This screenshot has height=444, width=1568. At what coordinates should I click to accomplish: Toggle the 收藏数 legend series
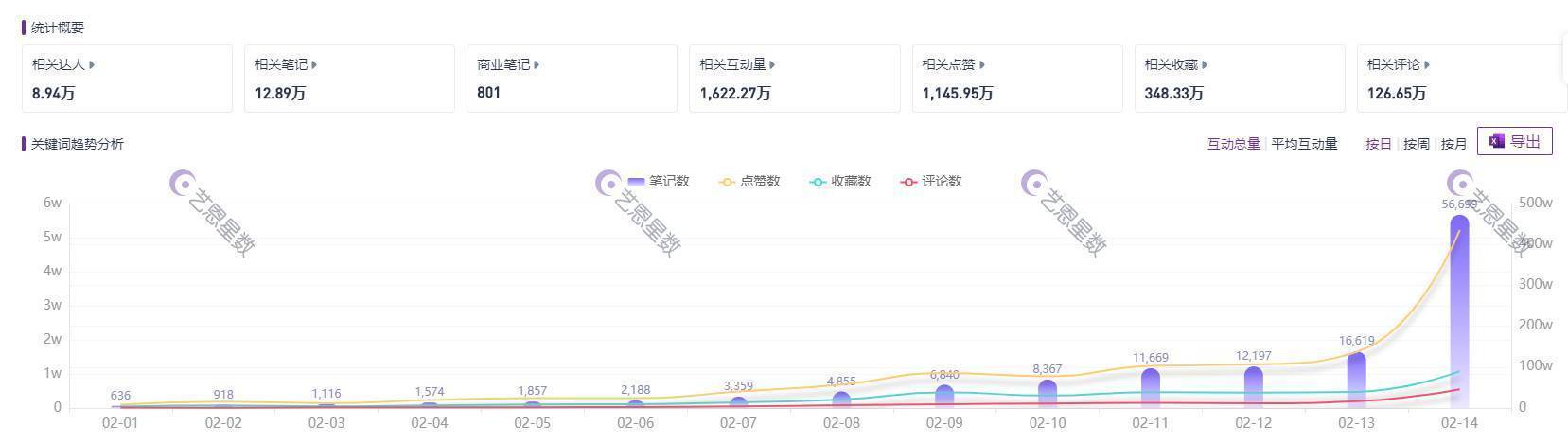tap(840, 181)
